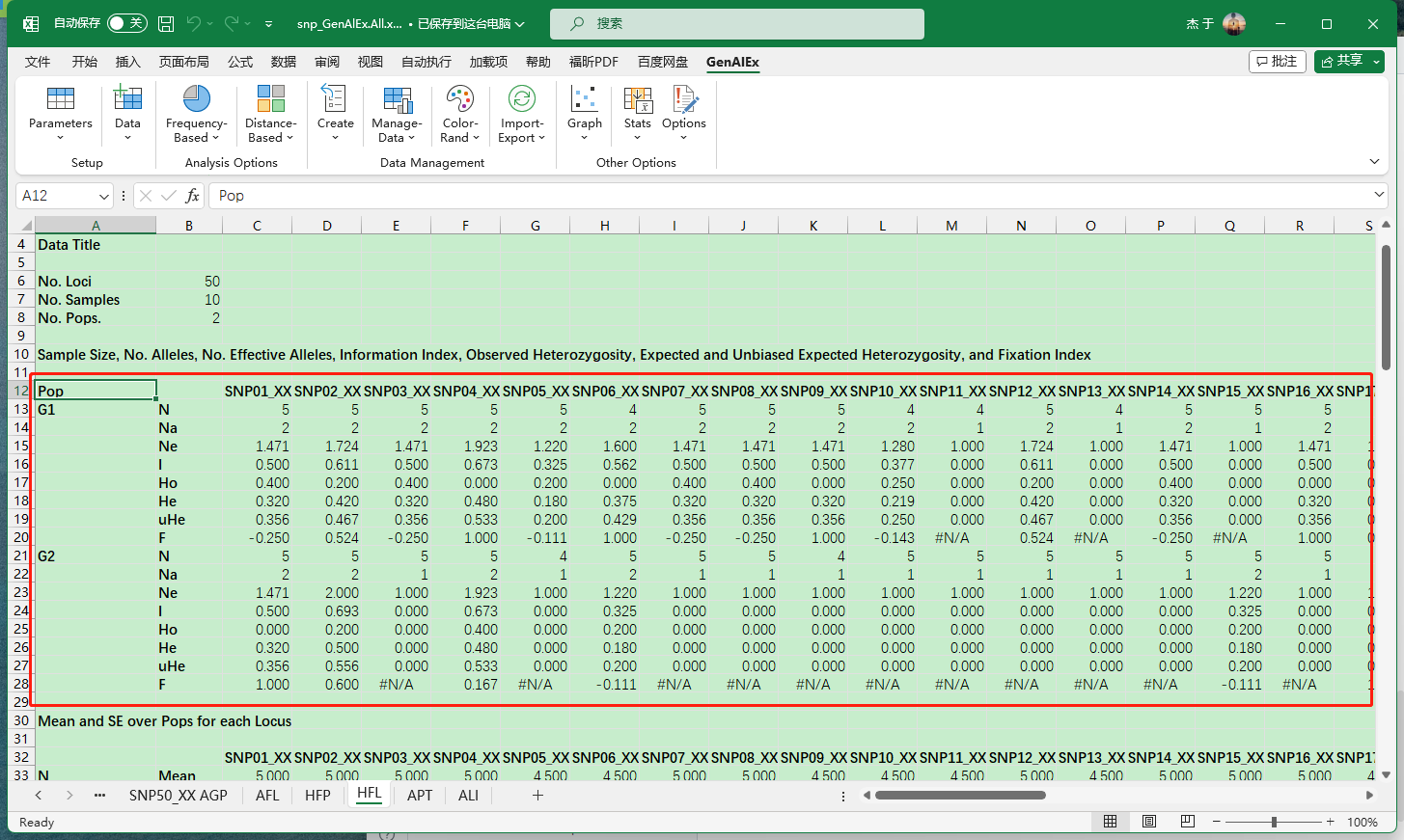Switch to SNP50_XX AGP sheet tab
The image size is (1404, 840).
tap(179, 796)
